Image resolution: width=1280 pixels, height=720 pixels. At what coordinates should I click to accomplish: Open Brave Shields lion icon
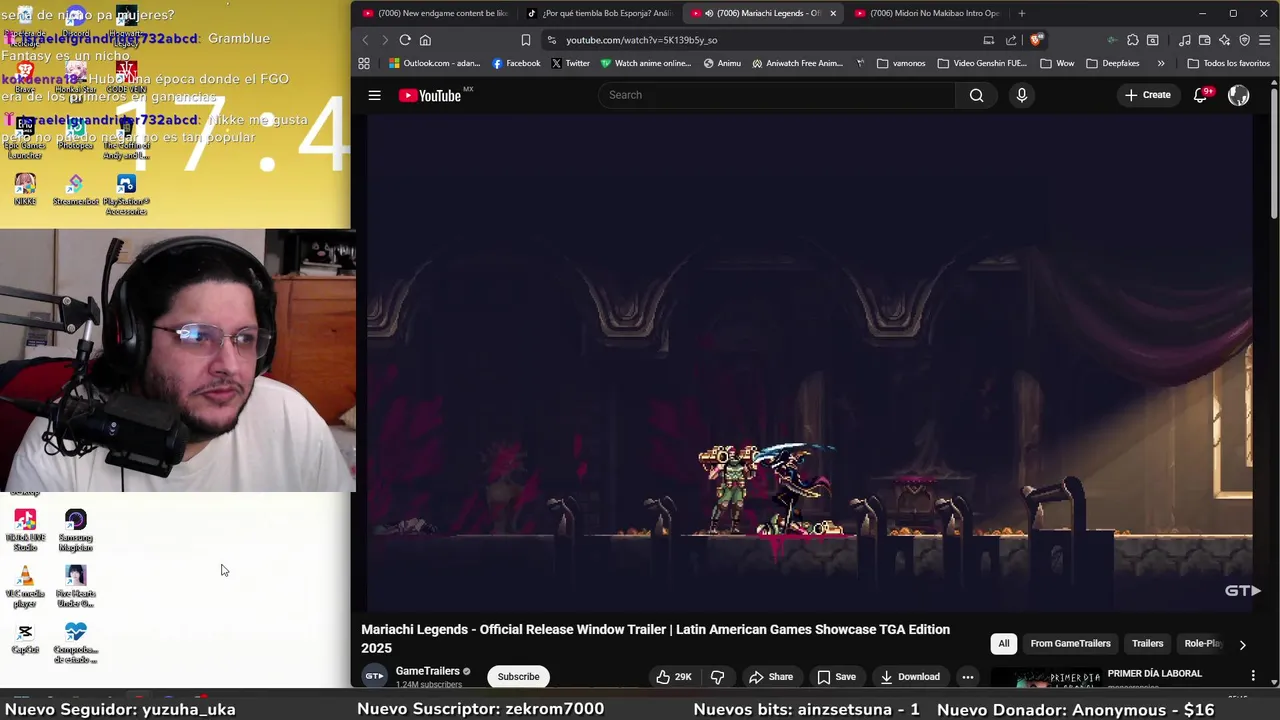(x=1036, y=40)
